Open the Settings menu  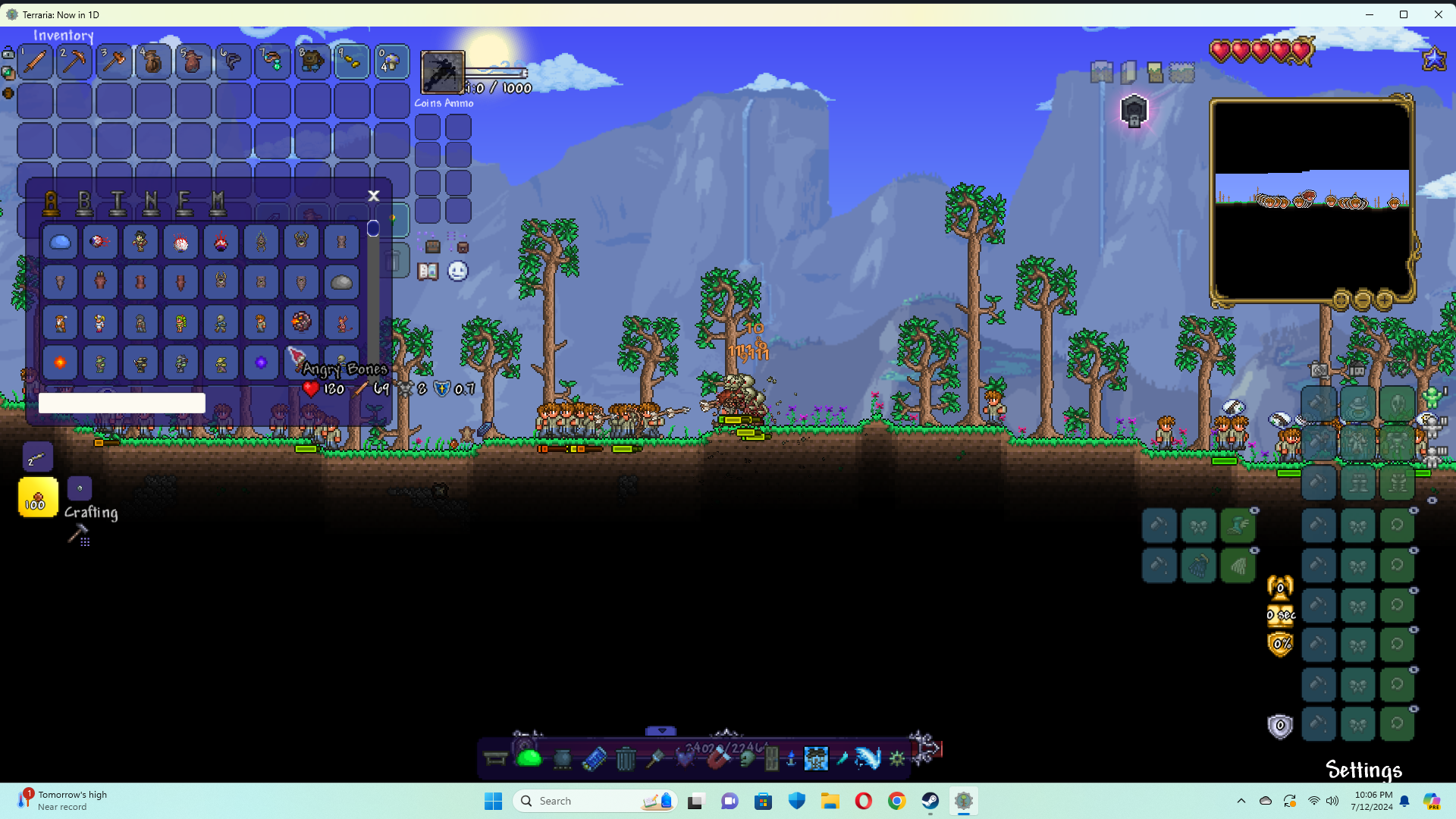click(1363, 770)
